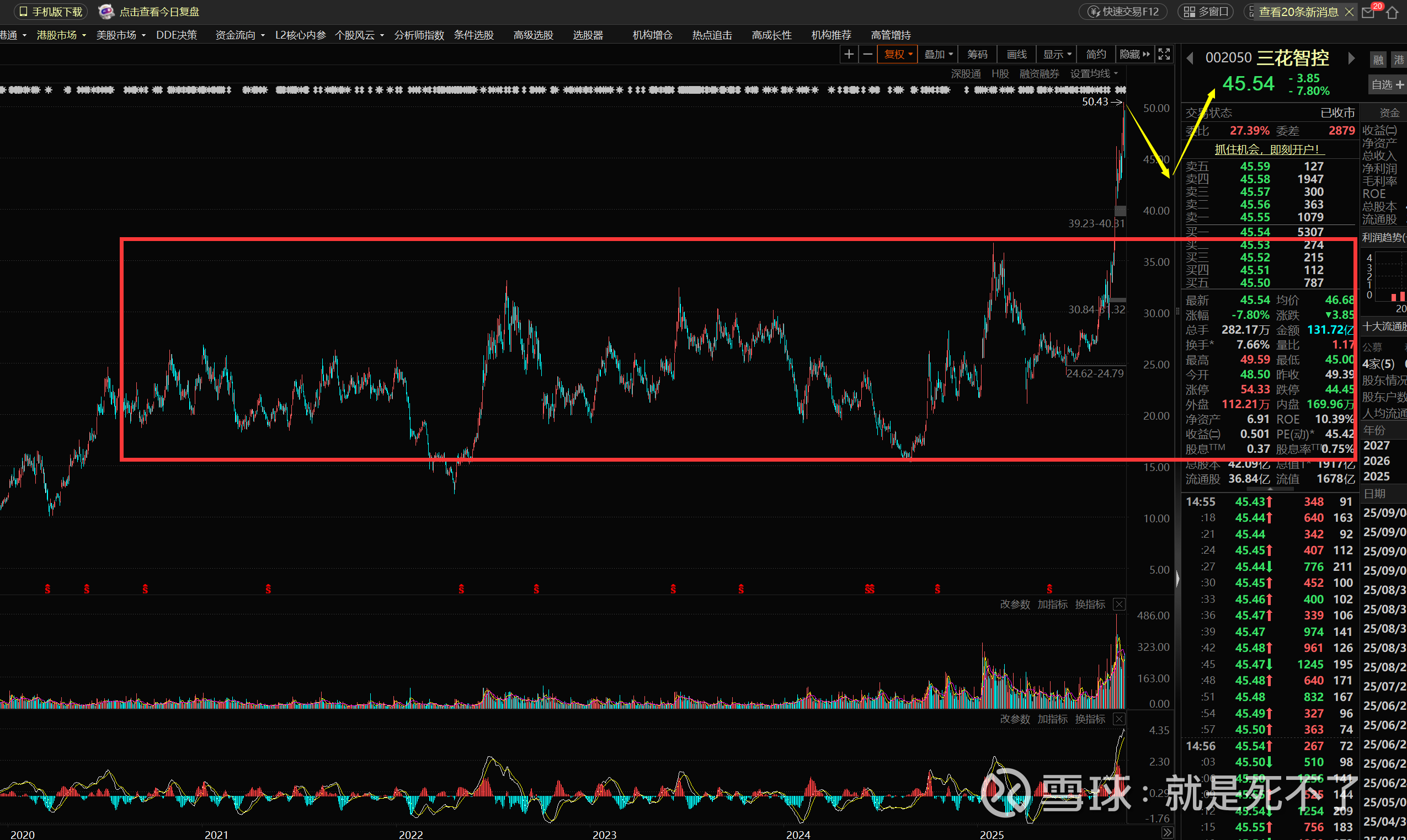
Task: Toggle the 筹码 chip distribution view
Action: [x=977, y=55]
